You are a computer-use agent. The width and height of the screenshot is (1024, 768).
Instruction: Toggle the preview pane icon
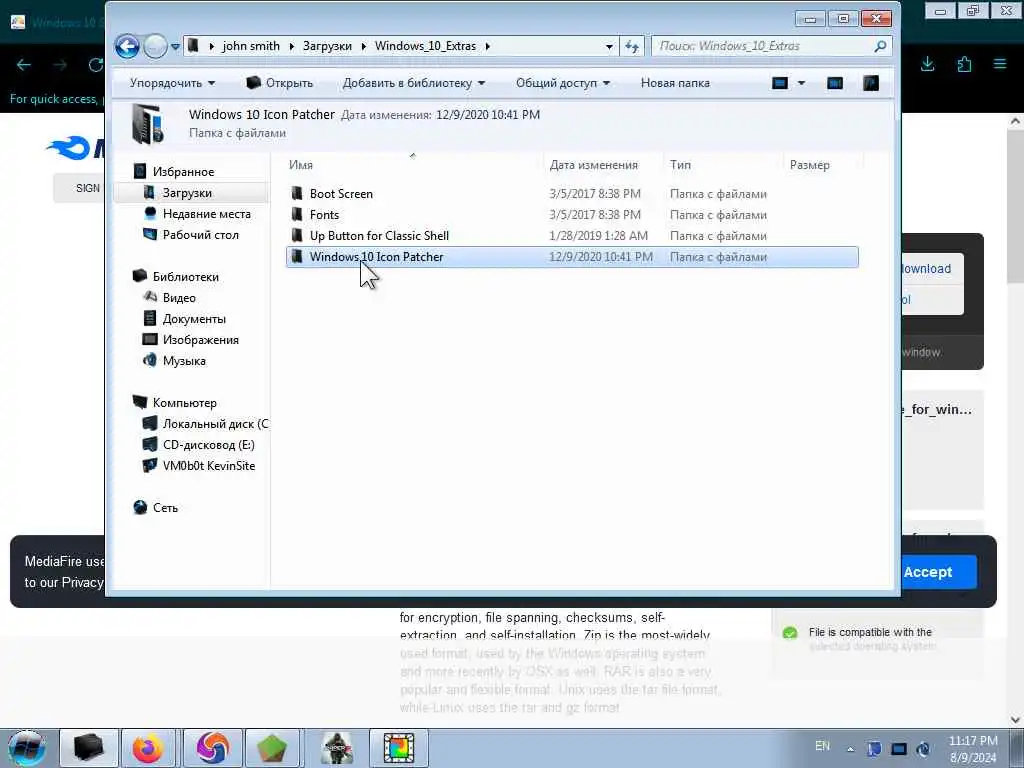835,83
